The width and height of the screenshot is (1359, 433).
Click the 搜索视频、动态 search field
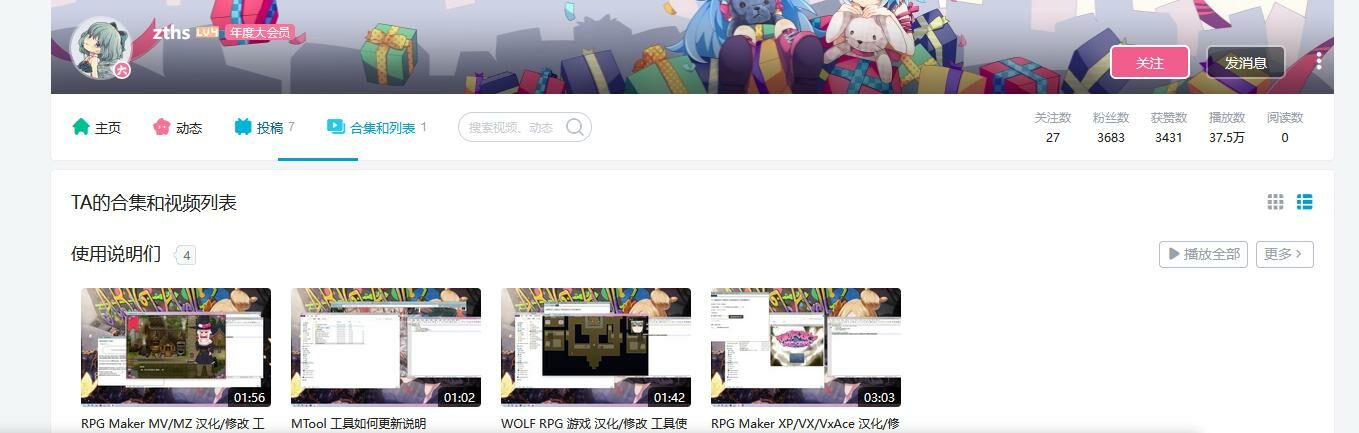point(511,127)
